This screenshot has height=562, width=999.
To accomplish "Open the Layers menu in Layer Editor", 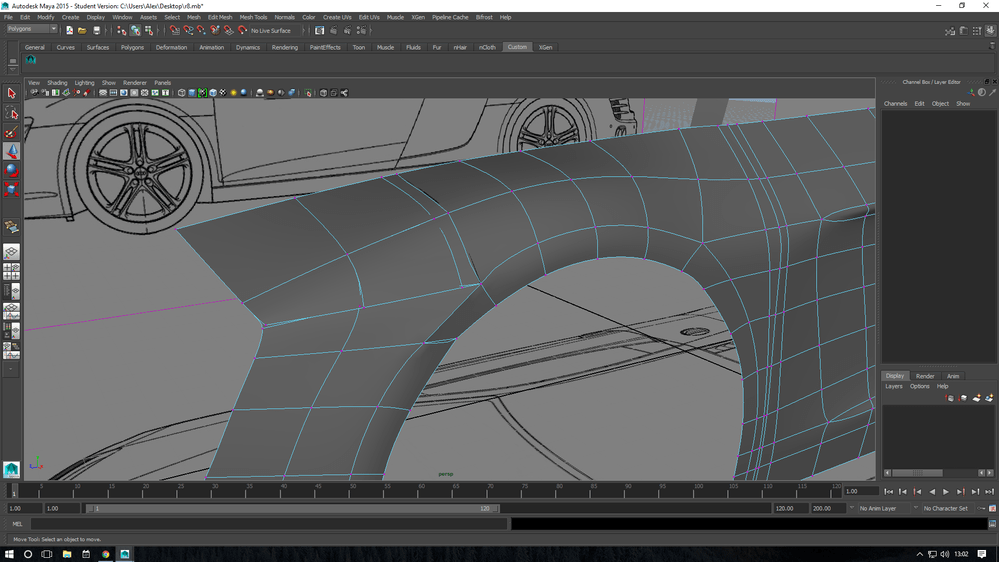I will pyautogui.click(x=893, y=386).
